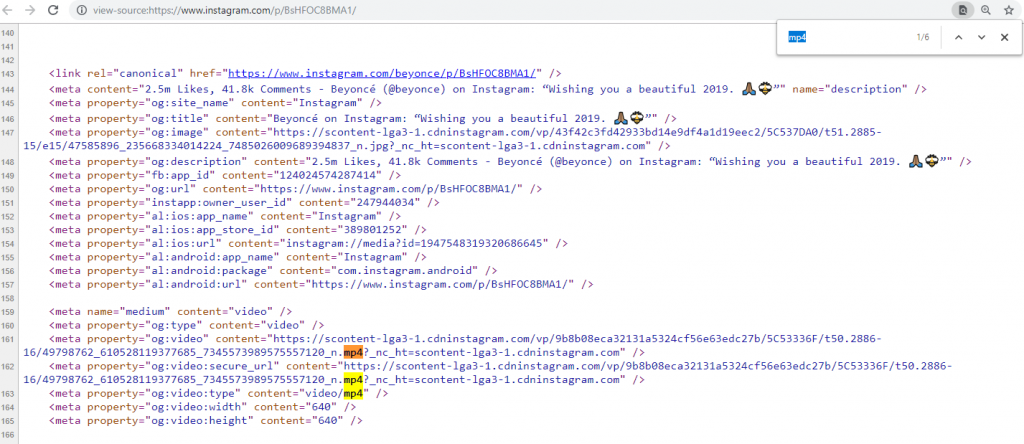Click the name="medium" text on line 159
The width and height of the screenshot is (1024, 444).
tap(129, 312)
